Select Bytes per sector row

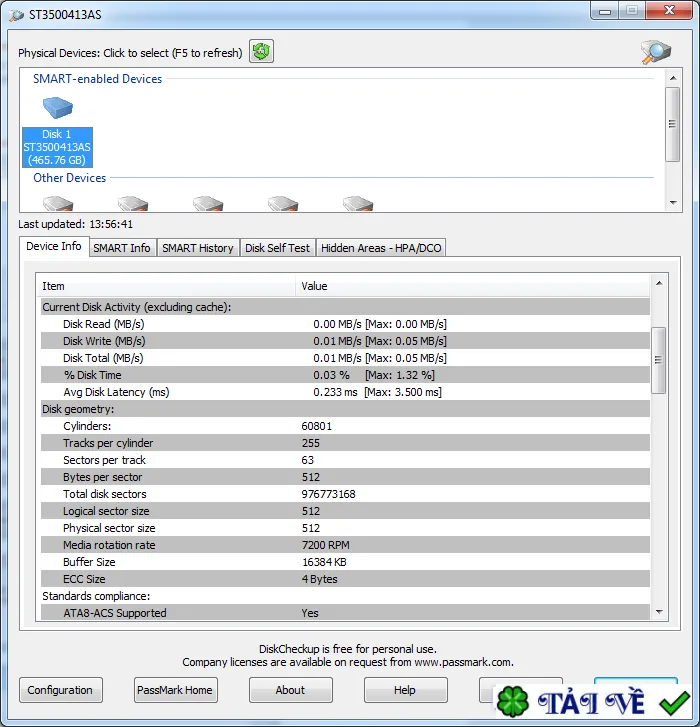(x=345, y=477)
